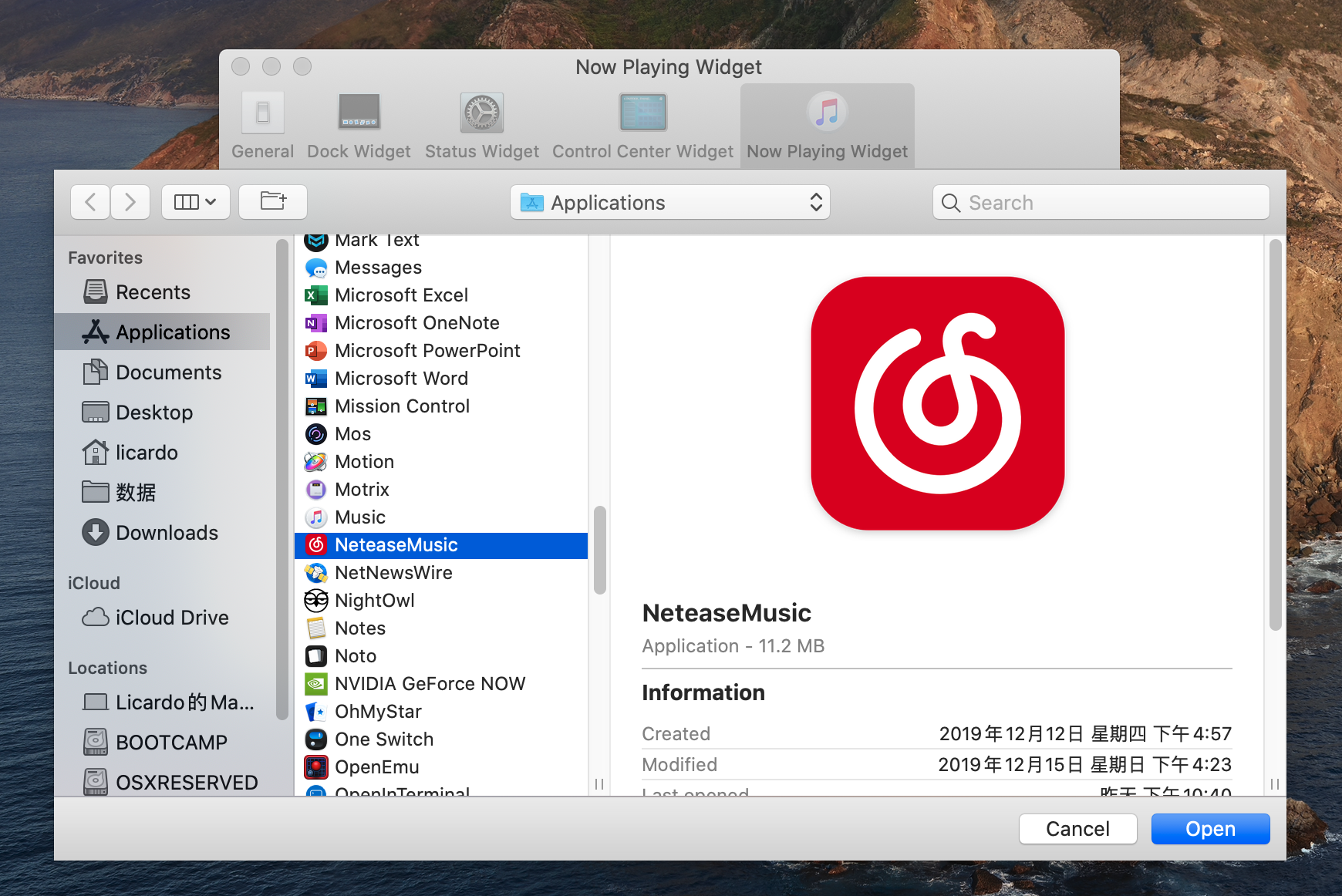The image size is (1342, 896).
Task: Create a new folder with the toolbar icon
Action: pyautogui.click(x=273, y=202)
